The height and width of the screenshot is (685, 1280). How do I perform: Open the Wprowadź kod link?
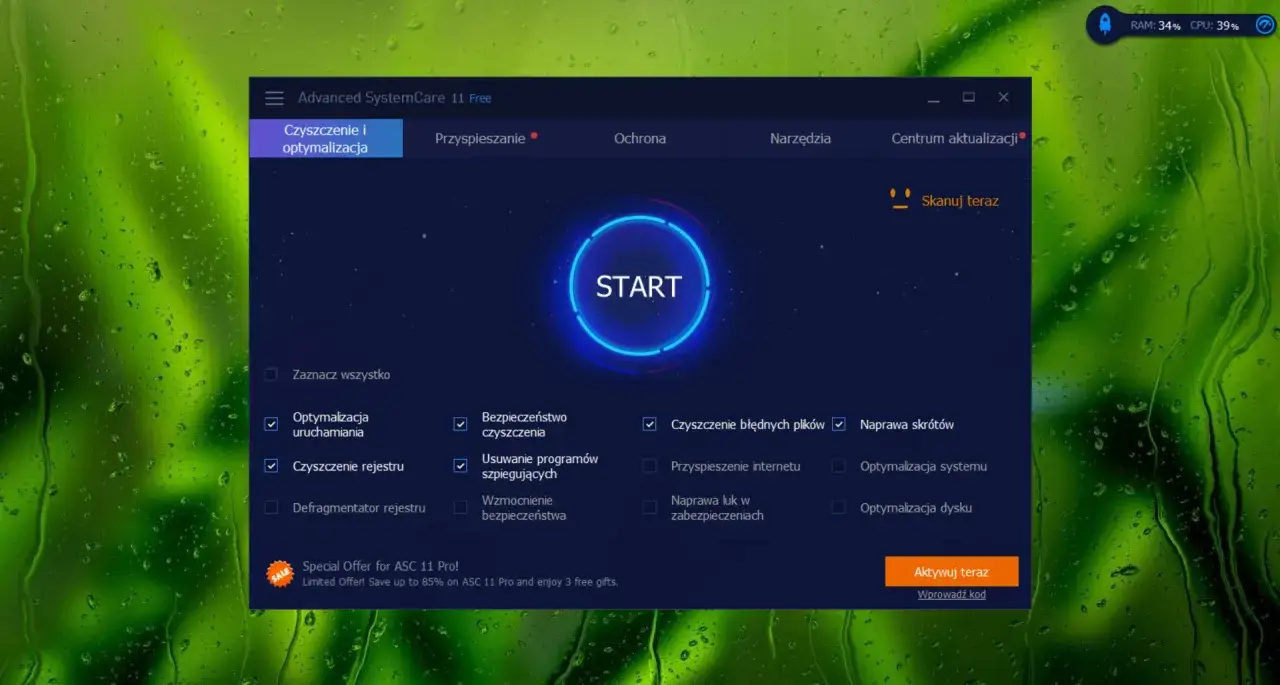click(951, 594)
